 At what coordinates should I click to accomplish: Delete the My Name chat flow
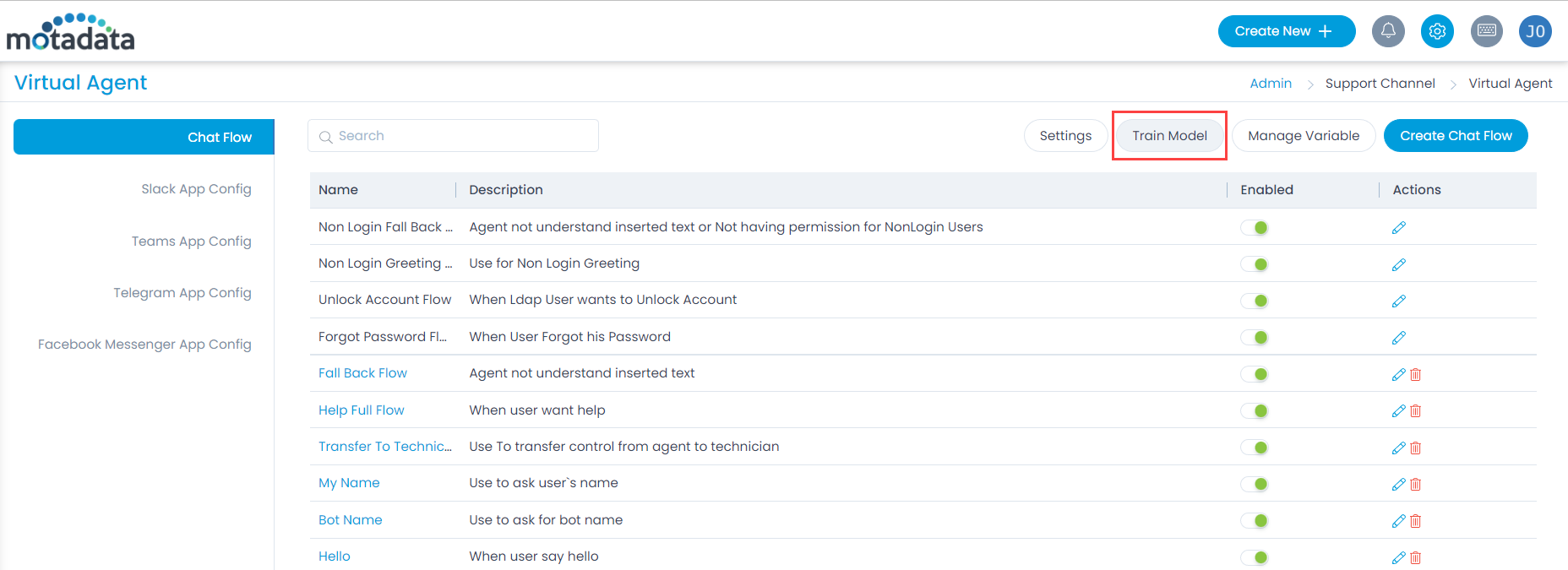1416,485
